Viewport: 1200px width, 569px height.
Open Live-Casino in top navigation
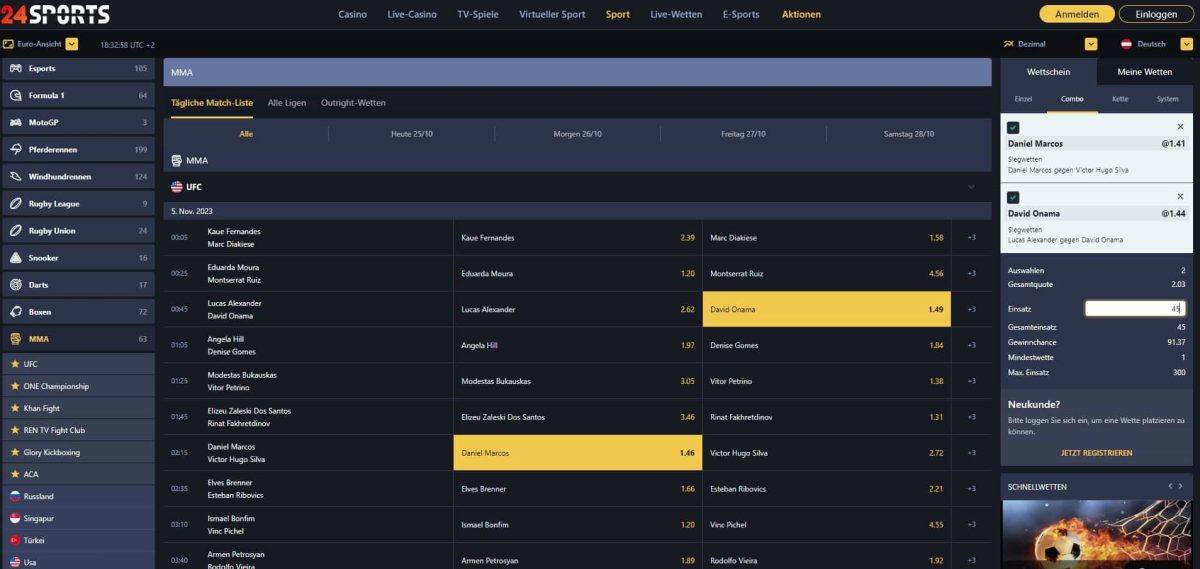tap(412, 15)
